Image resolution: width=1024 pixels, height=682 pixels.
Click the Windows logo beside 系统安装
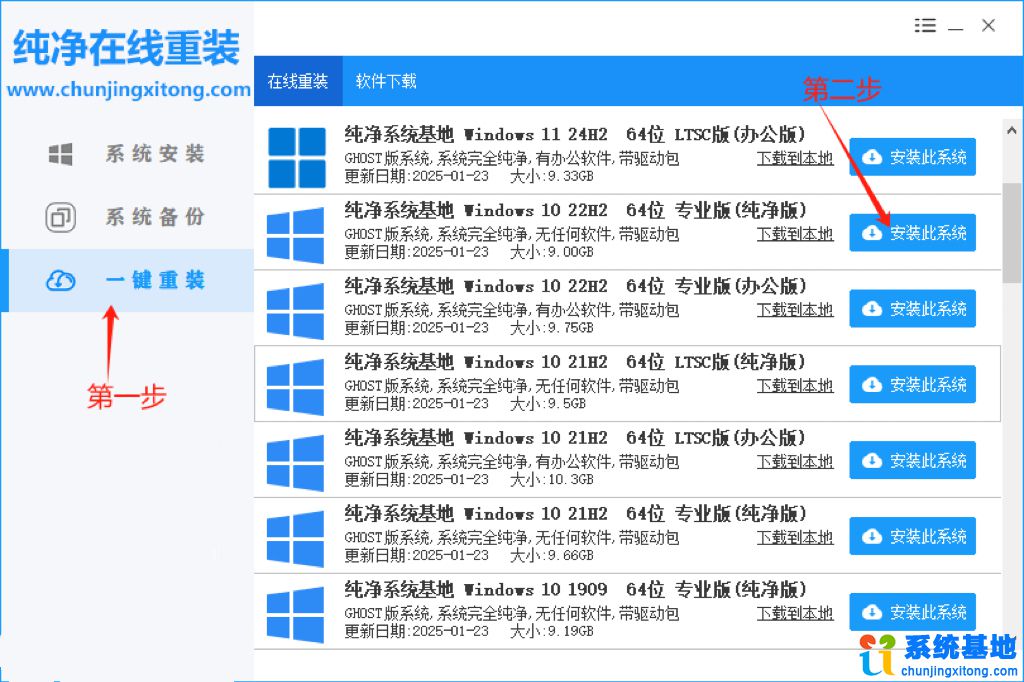tap(61, 154)
